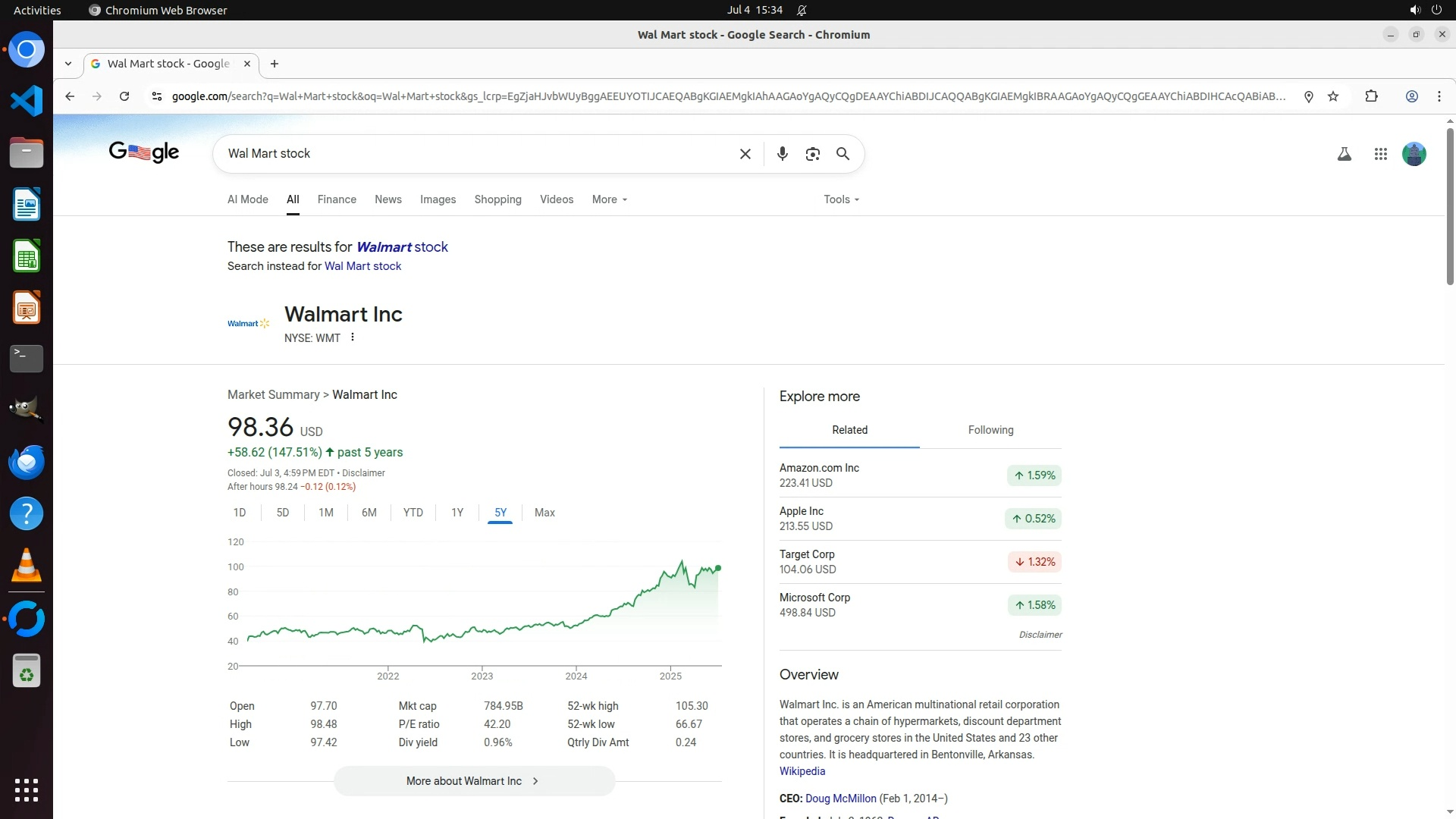This screenshot has height=819, width=1456.
Task: Open the Tools dropdown
Action: [x=841, y=199]
